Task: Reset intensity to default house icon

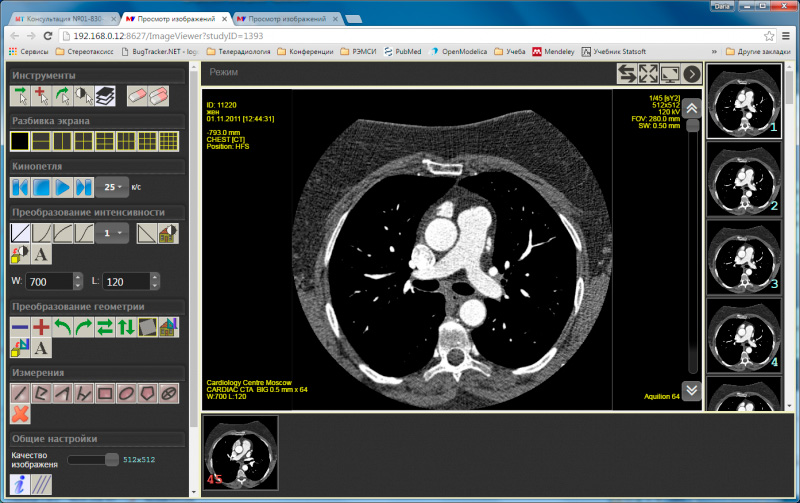Action: (168, 233)
